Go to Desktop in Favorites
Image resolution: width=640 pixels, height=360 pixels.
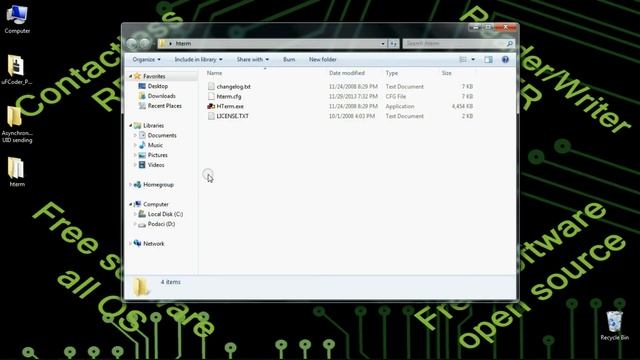click(158, 86)
